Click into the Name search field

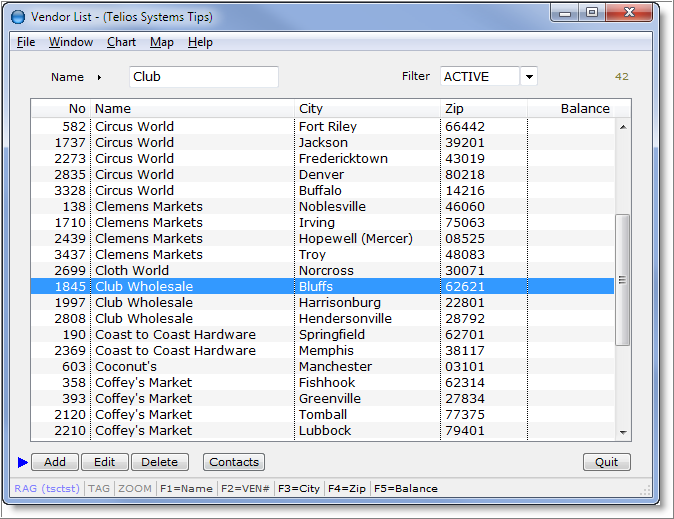[x=203, y=77]
